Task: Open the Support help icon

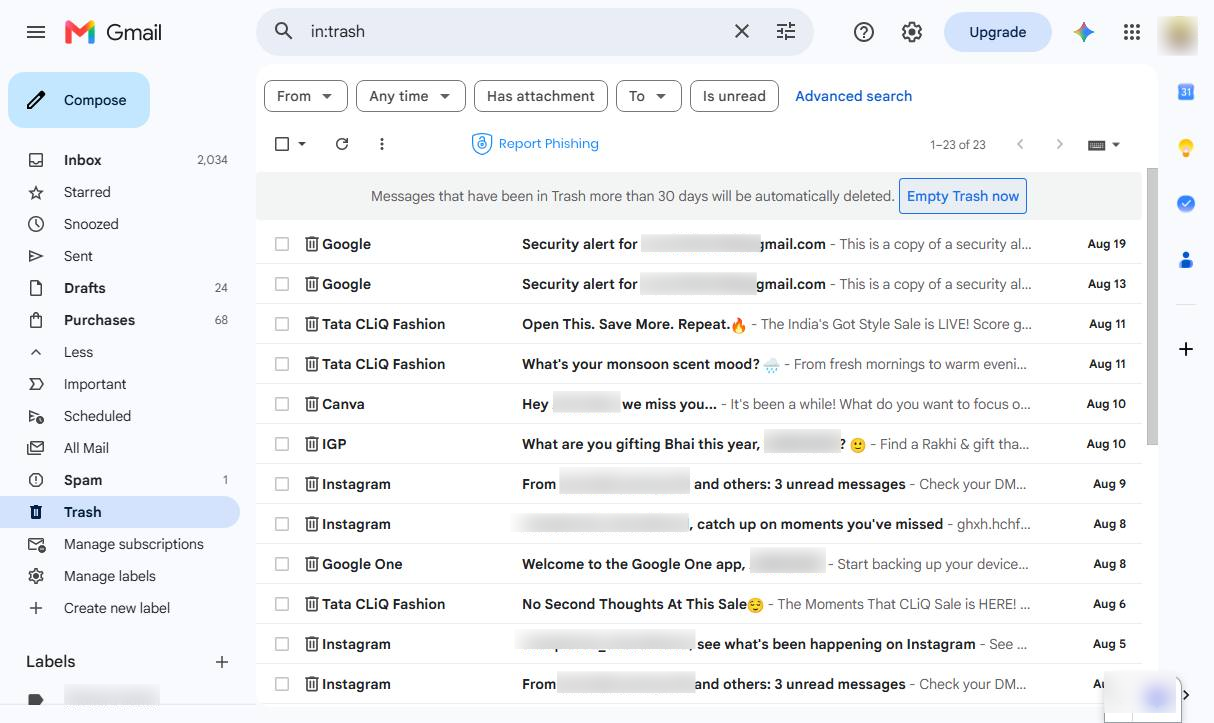Action: click(x=864, y=32)
